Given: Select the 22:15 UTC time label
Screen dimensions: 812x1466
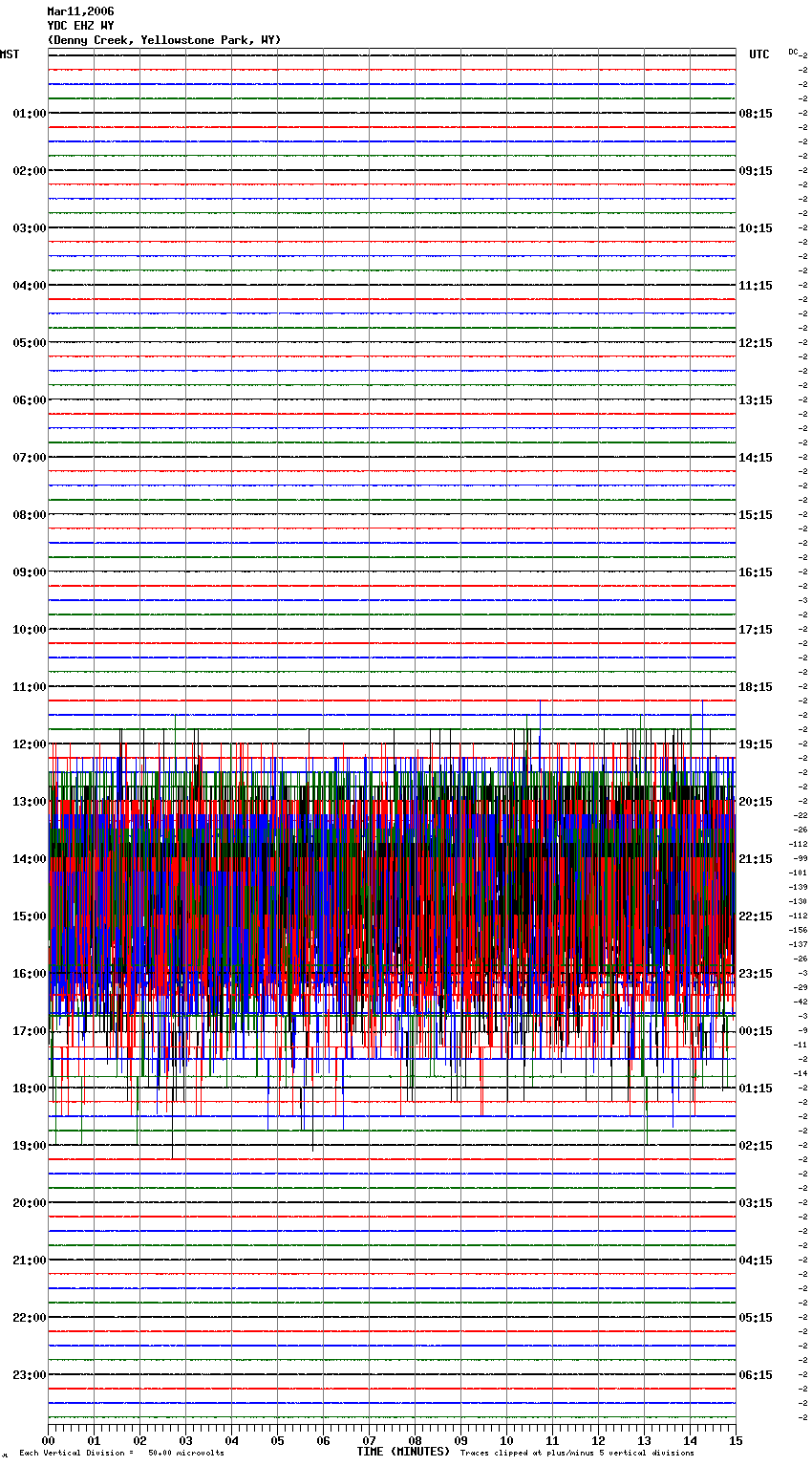Looking at the screenshot, I should [756, 916].
